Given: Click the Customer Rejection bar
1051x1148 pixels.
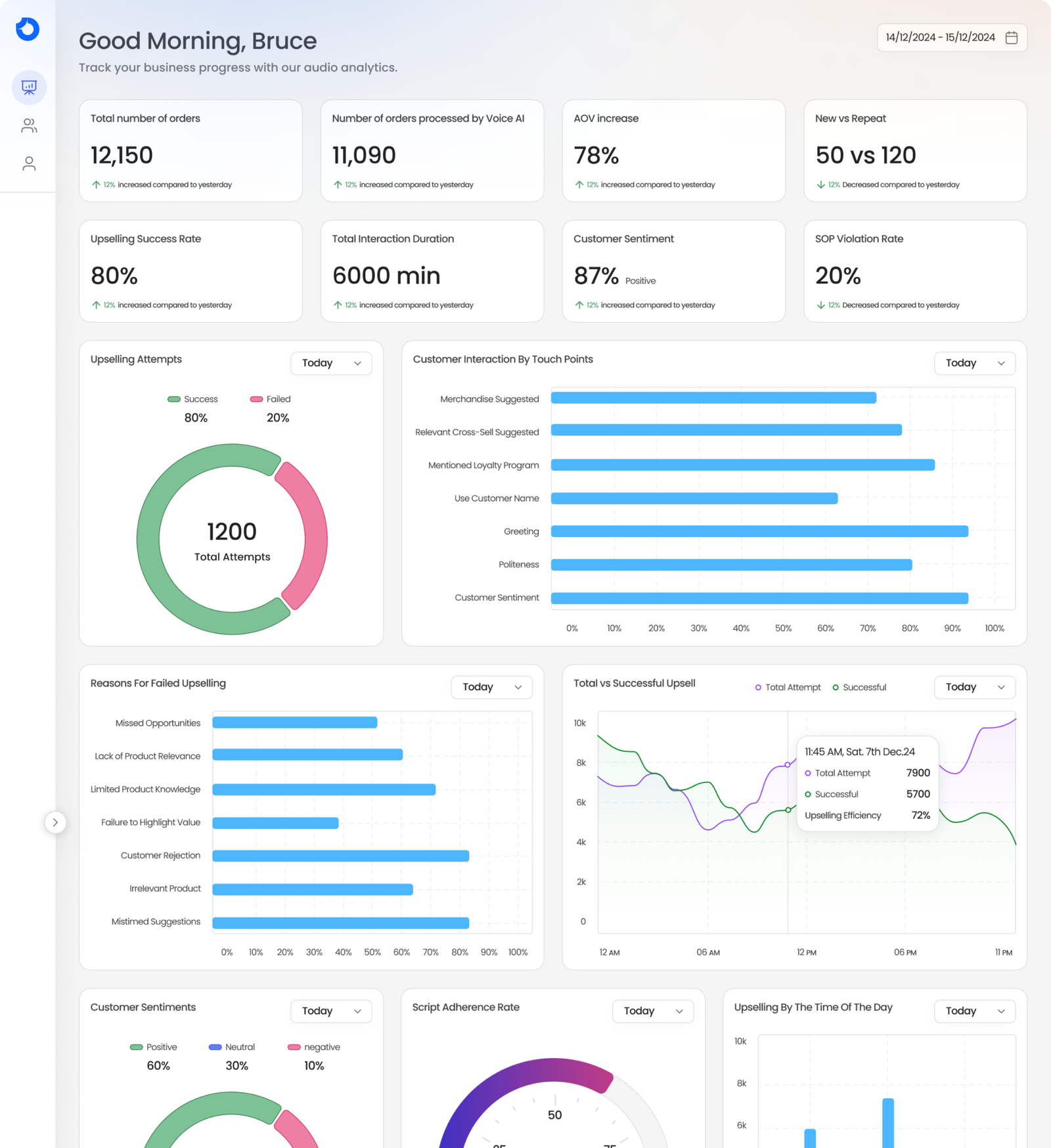Looking at the screenshot, I should click(x=341, y=856).
